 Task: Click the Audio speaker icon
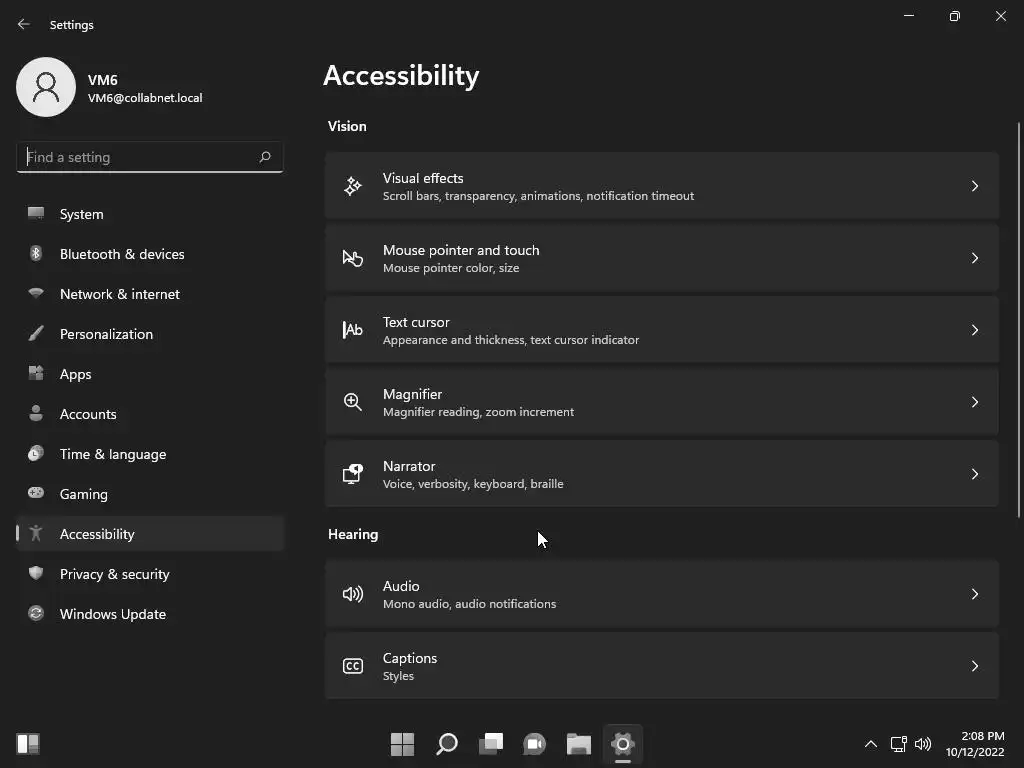353,594
